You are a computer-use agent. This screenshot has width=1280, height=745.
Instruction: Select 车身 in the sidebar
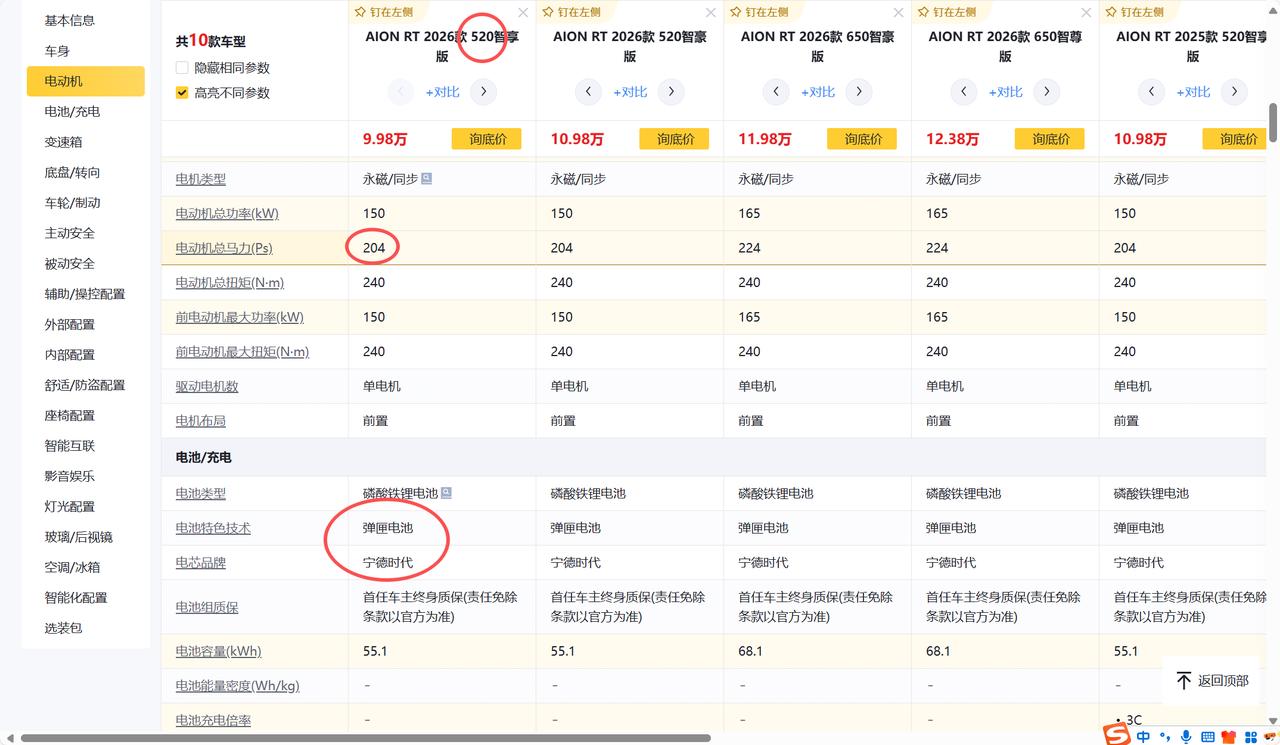coord(57,51)
